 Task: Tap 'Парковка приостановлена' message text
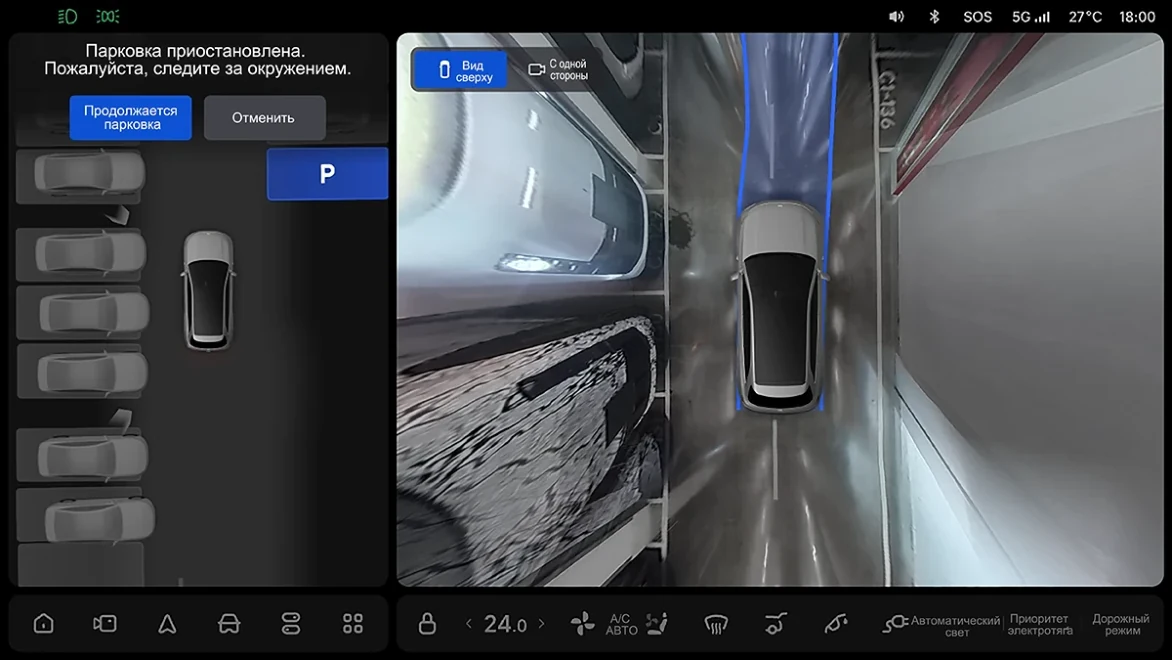(195, 51)
